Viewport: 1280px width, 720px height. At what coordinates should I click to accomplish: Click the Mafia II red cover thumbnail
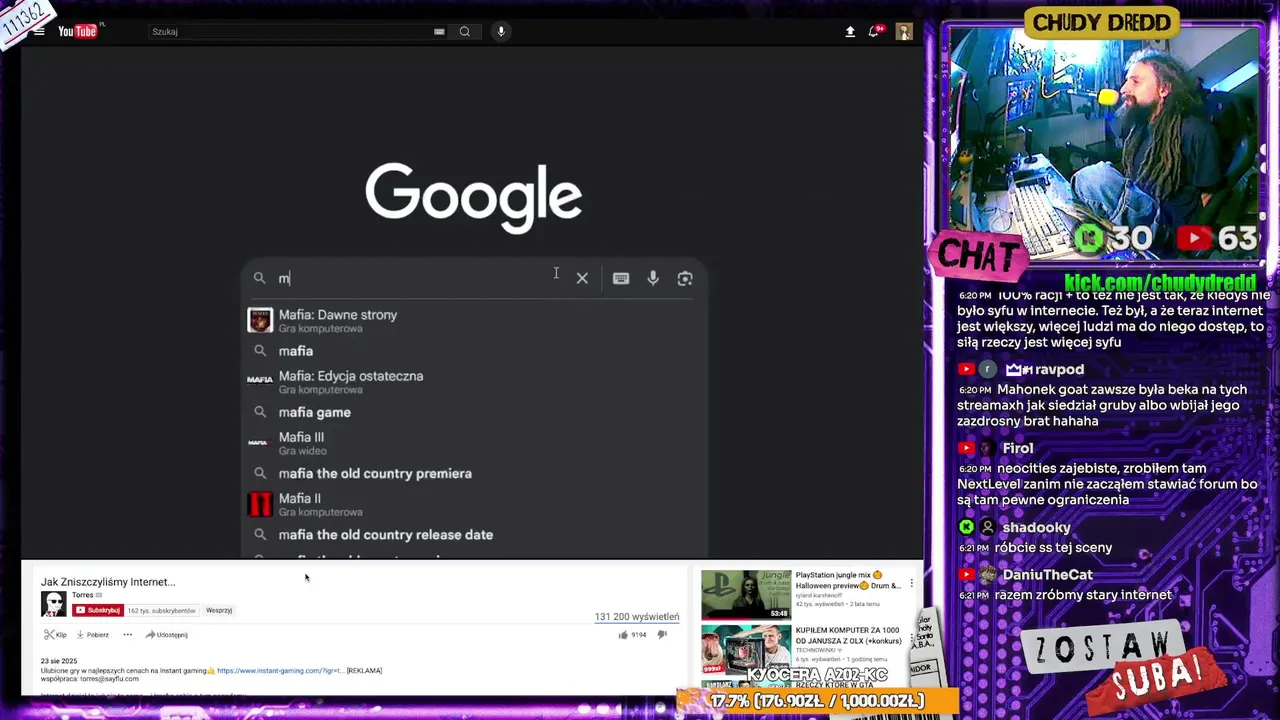tap(260, 504)
